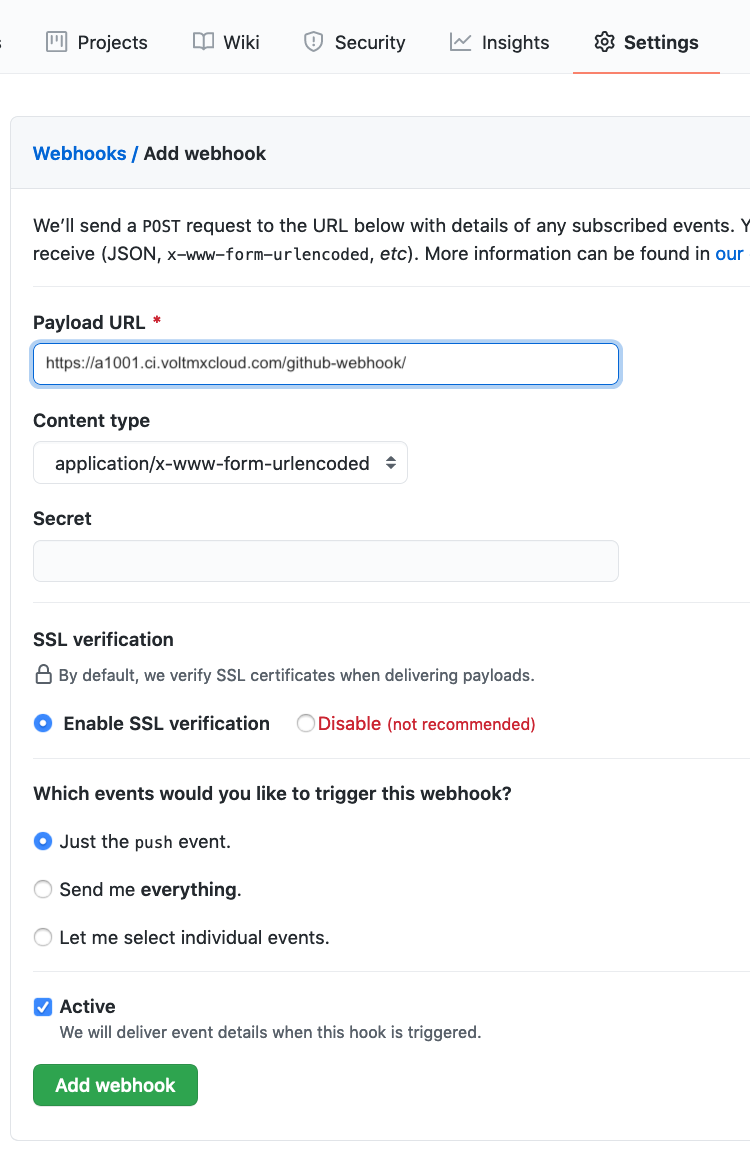Click the Projects board icon
The height and width of the screenshot is (1154, 750).
pyautogui.click(x=56, y=42)
